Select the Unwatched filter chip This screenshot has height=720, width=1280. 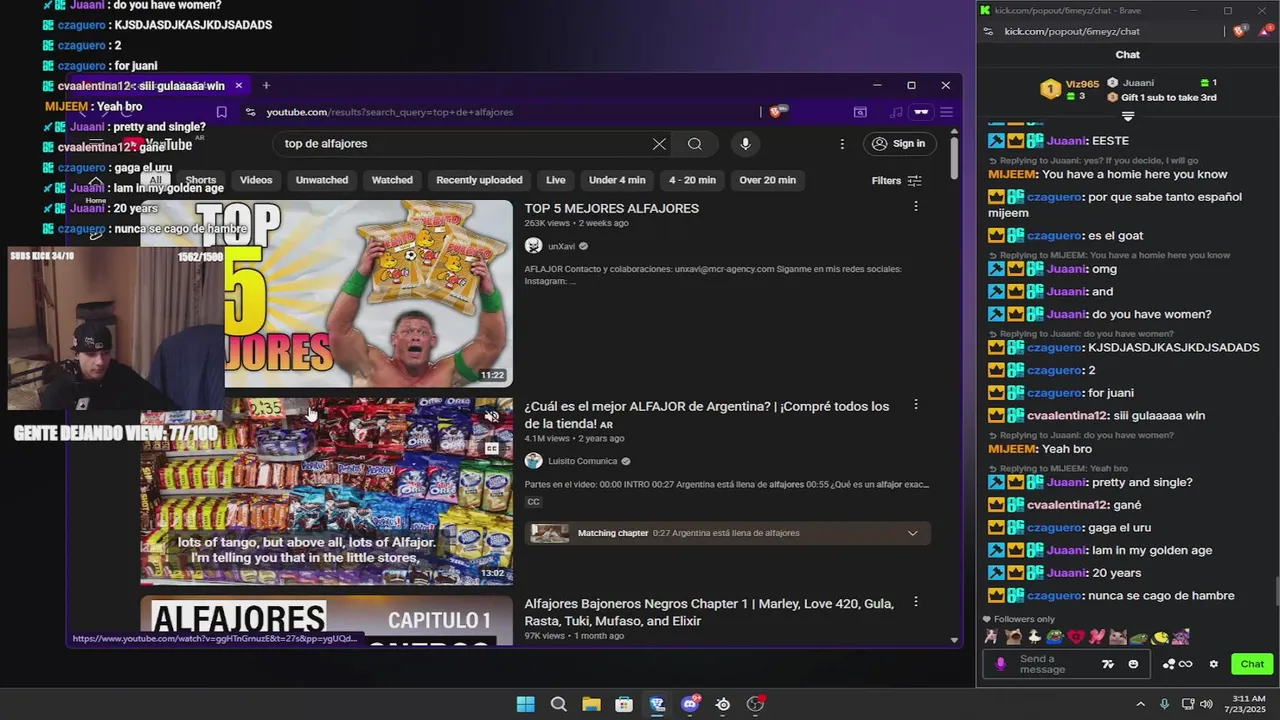pyautogui.click(x=322, y=180)
